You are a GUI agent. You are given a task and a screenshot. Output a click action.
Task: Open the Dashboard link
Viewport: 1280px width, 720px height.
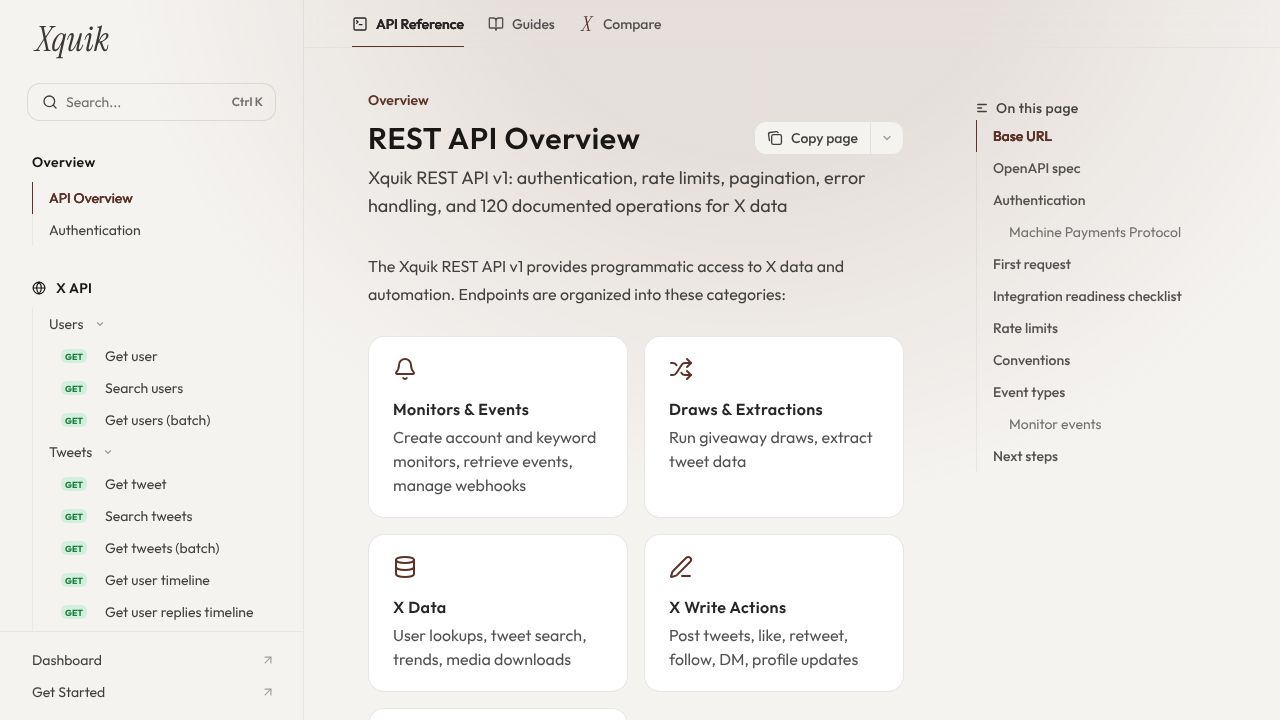tap(67, 660)
